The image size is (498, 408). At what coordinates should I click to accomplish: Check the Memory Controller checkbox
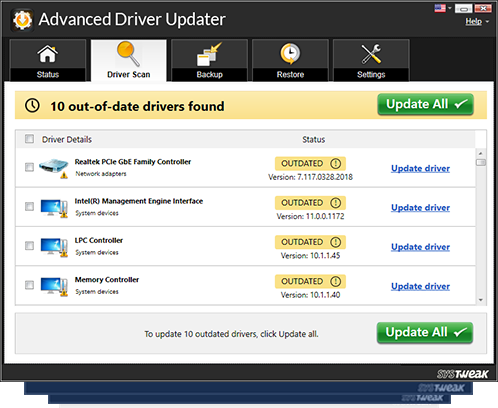29,285
